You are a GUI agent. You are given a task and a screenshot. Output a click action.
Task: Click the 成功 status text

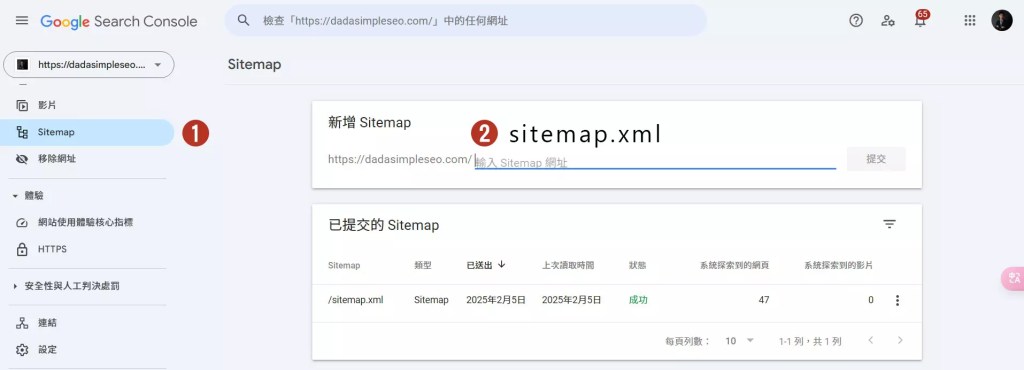638,300
